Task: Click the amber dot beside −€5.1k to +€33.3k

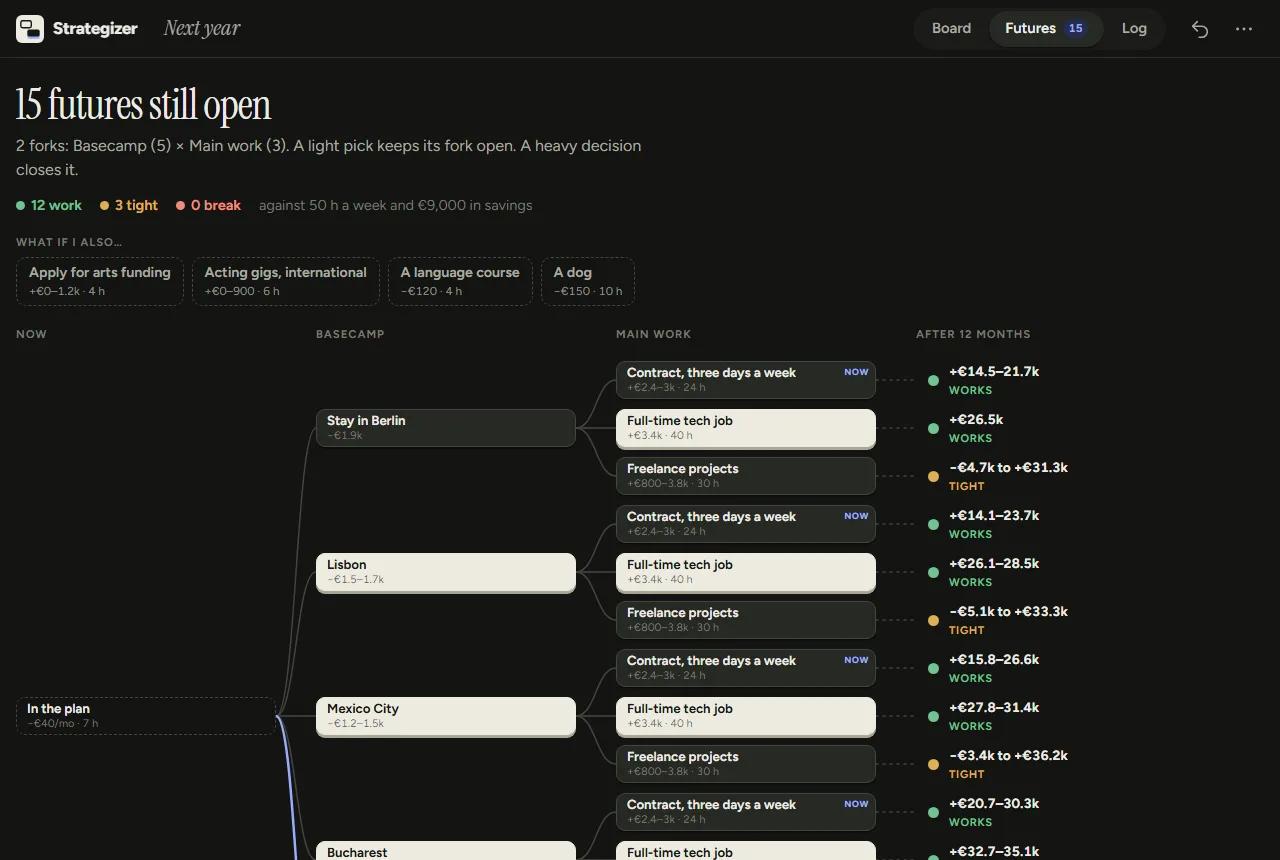Action: pyautogui.click(x=933, y=620)
